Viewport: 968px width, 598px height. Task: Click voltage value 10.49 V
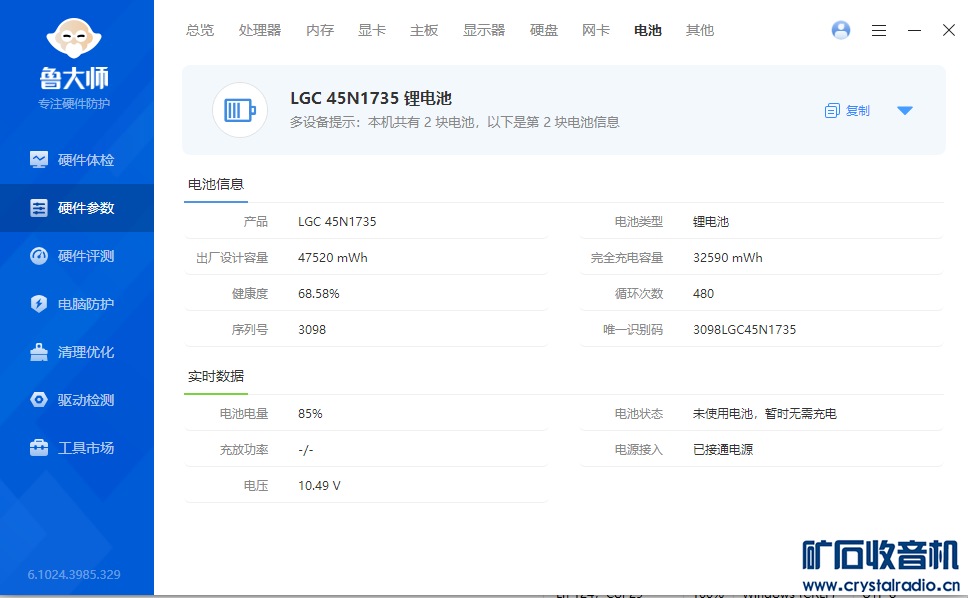coord(319,486)
